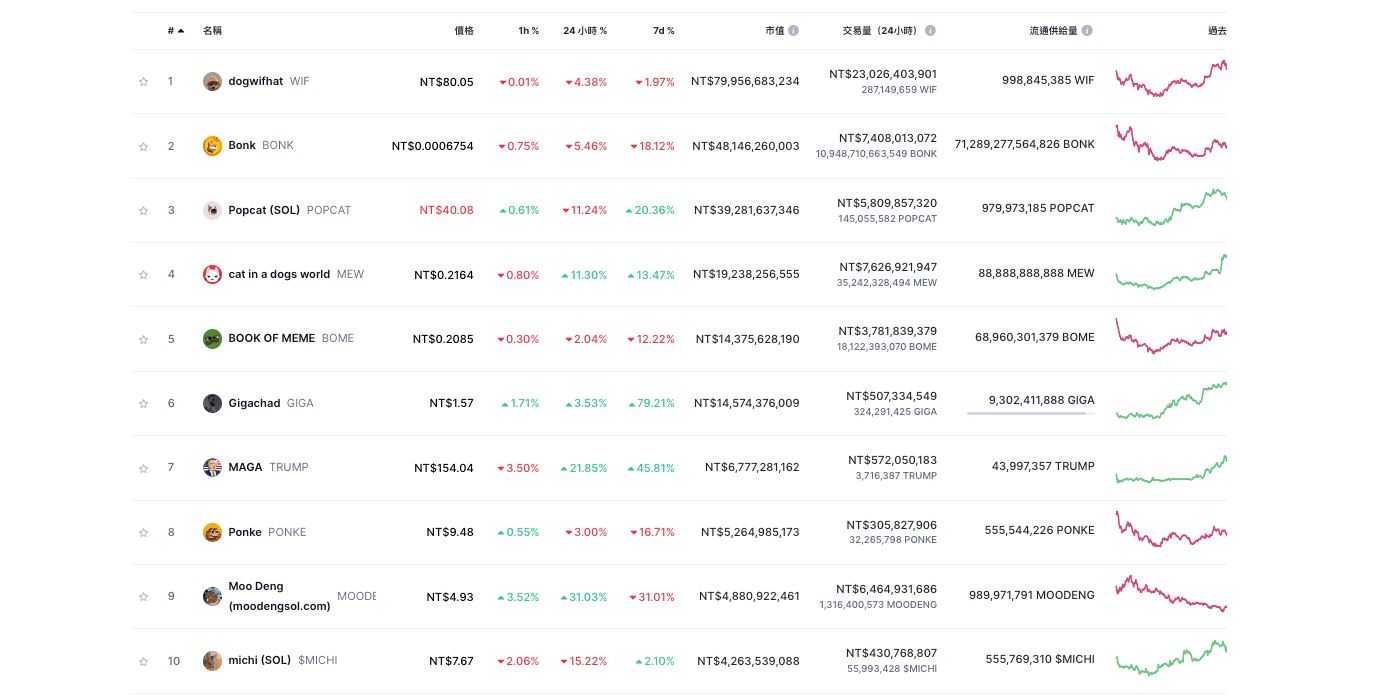Screen dimensions: 1399x698
Task: Sort the table by 24 小時 % column
Action: [584, 31]
